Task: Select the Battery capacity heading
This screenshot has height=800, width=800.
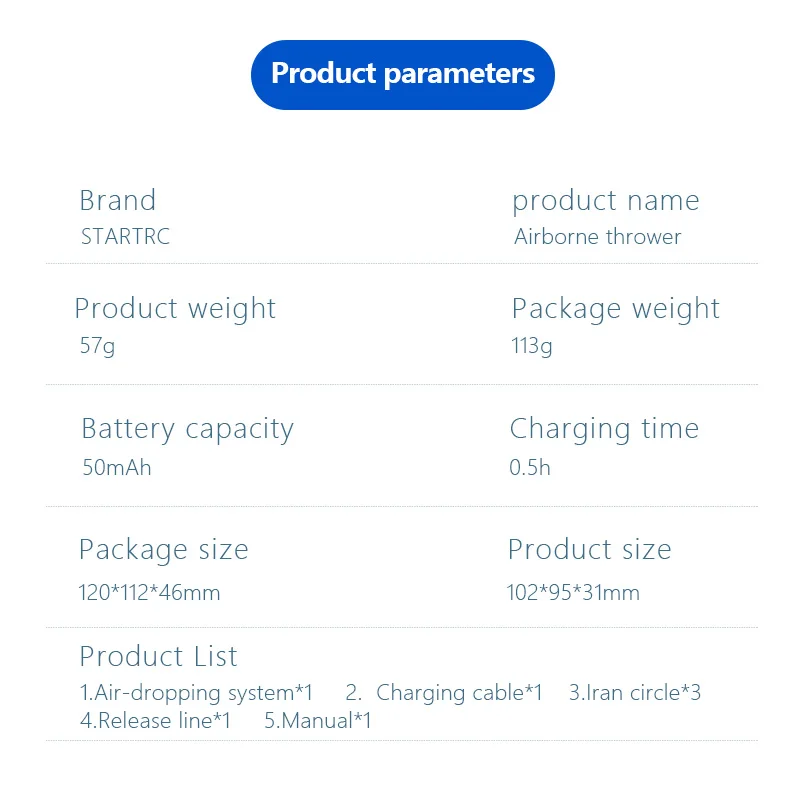Action: pyautogui.click(x=188, y=430)
